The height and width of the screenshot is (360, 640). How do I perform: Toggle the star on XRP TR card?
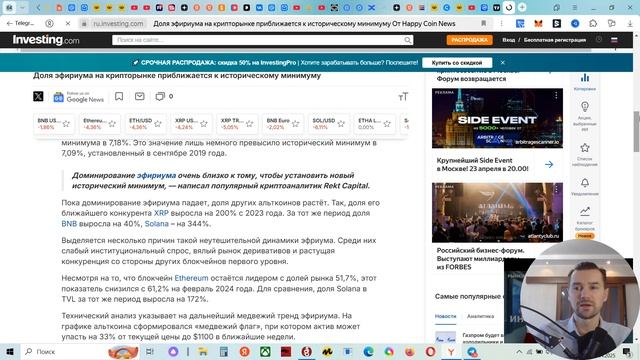point(249,124)
